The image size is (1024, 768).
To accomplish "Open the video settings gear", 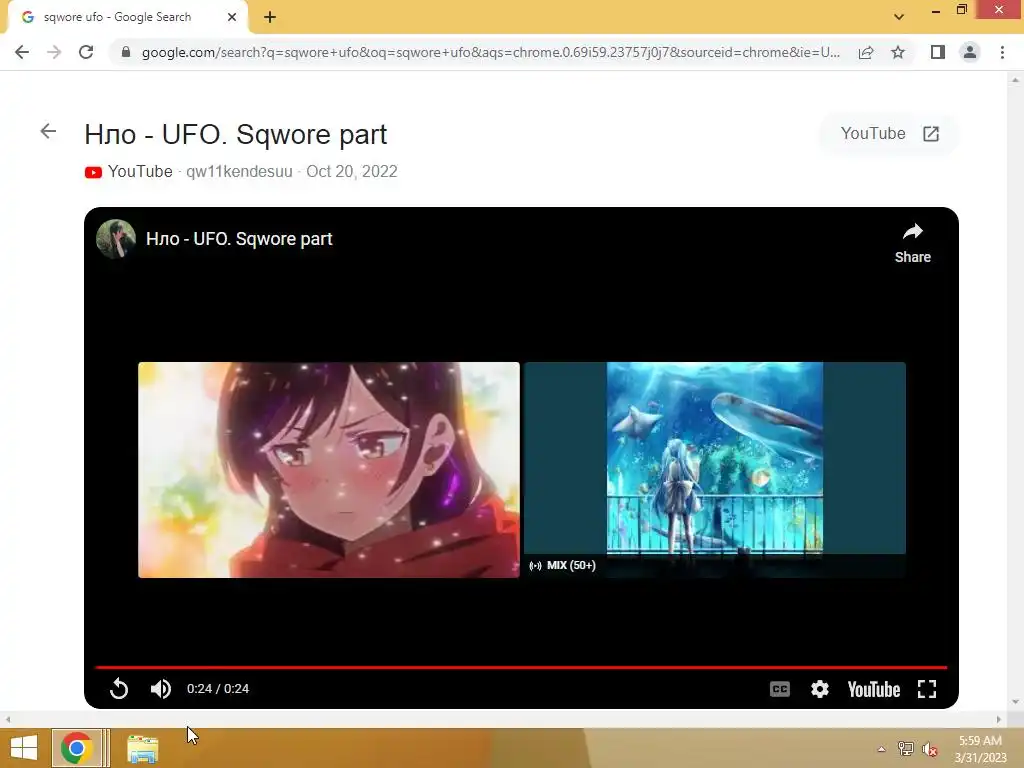I will [x=820, y=689].
